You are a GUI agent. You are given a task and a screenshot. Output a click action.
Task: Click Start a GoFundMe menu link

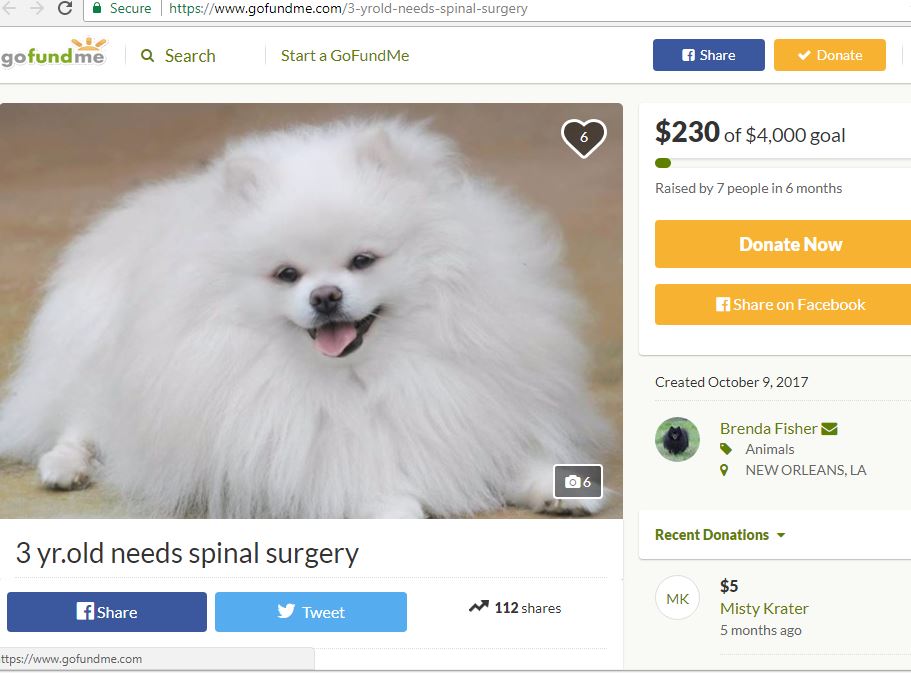345,56
